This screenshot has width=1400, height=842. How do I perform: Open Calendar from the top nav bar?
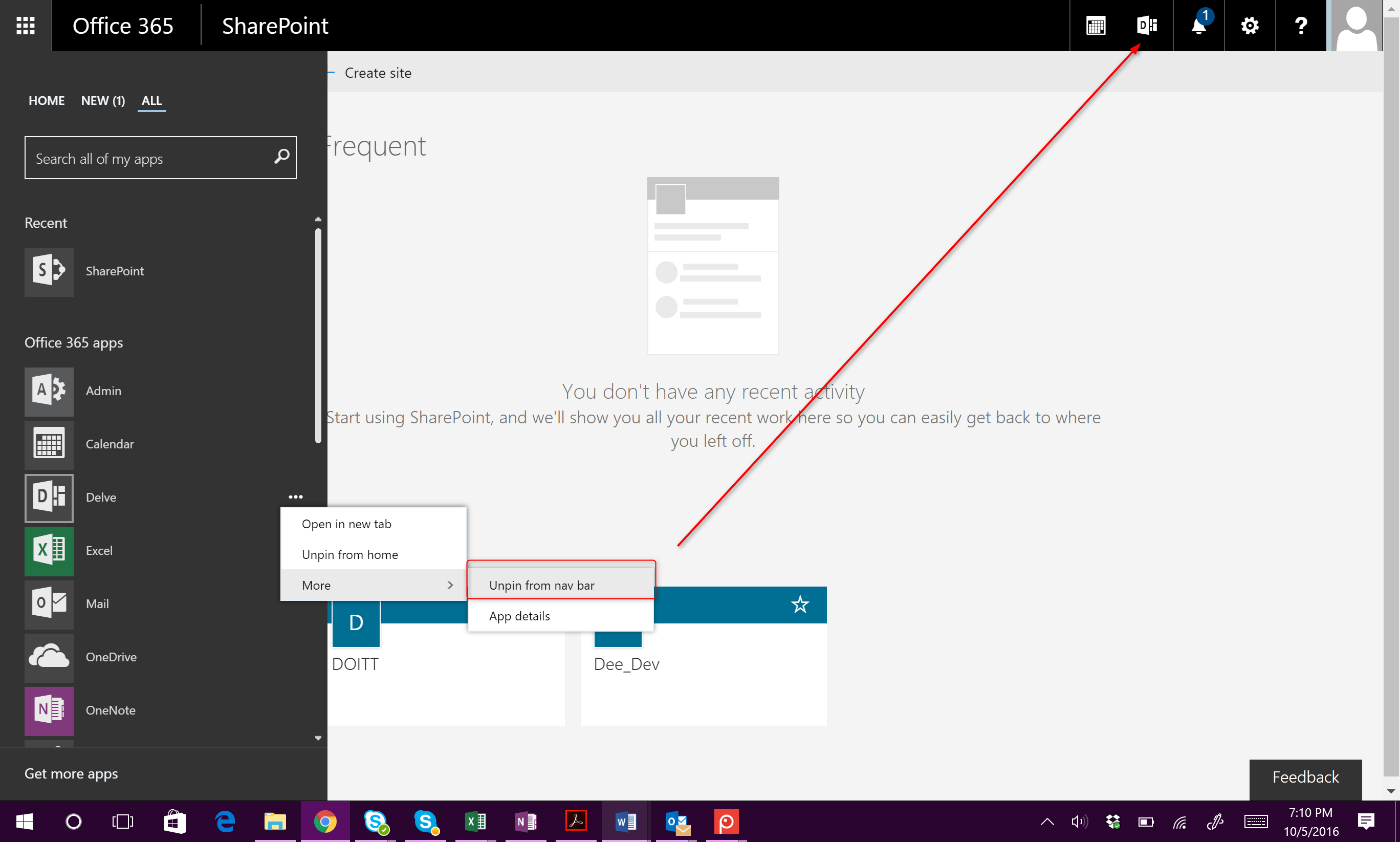coord(1096,26)
